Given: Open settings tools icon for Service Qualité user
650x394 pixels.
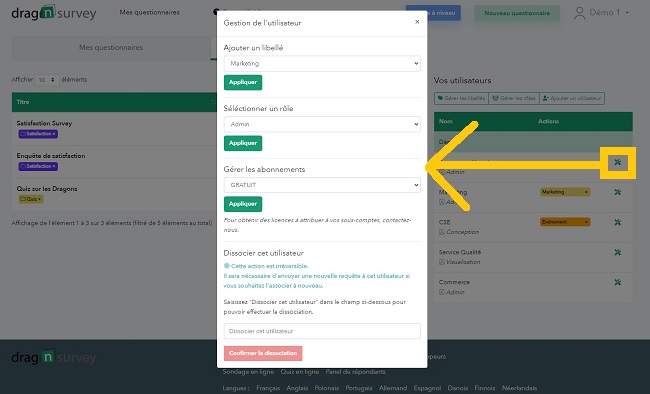Looking at the screenshot, I should pyautogui.click(x=618, y=252).
